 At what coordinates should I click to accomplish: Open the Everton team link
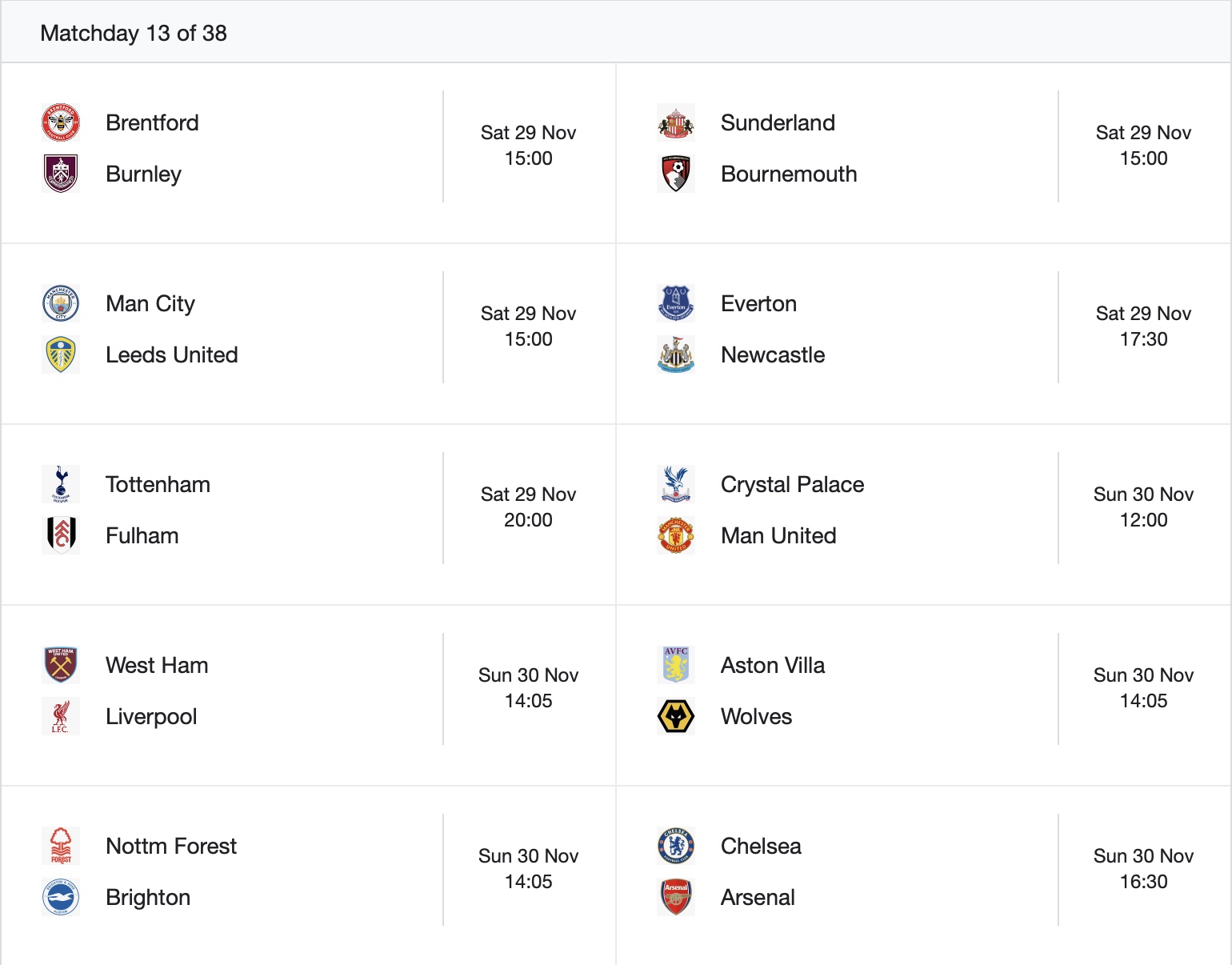click(758, 304)
